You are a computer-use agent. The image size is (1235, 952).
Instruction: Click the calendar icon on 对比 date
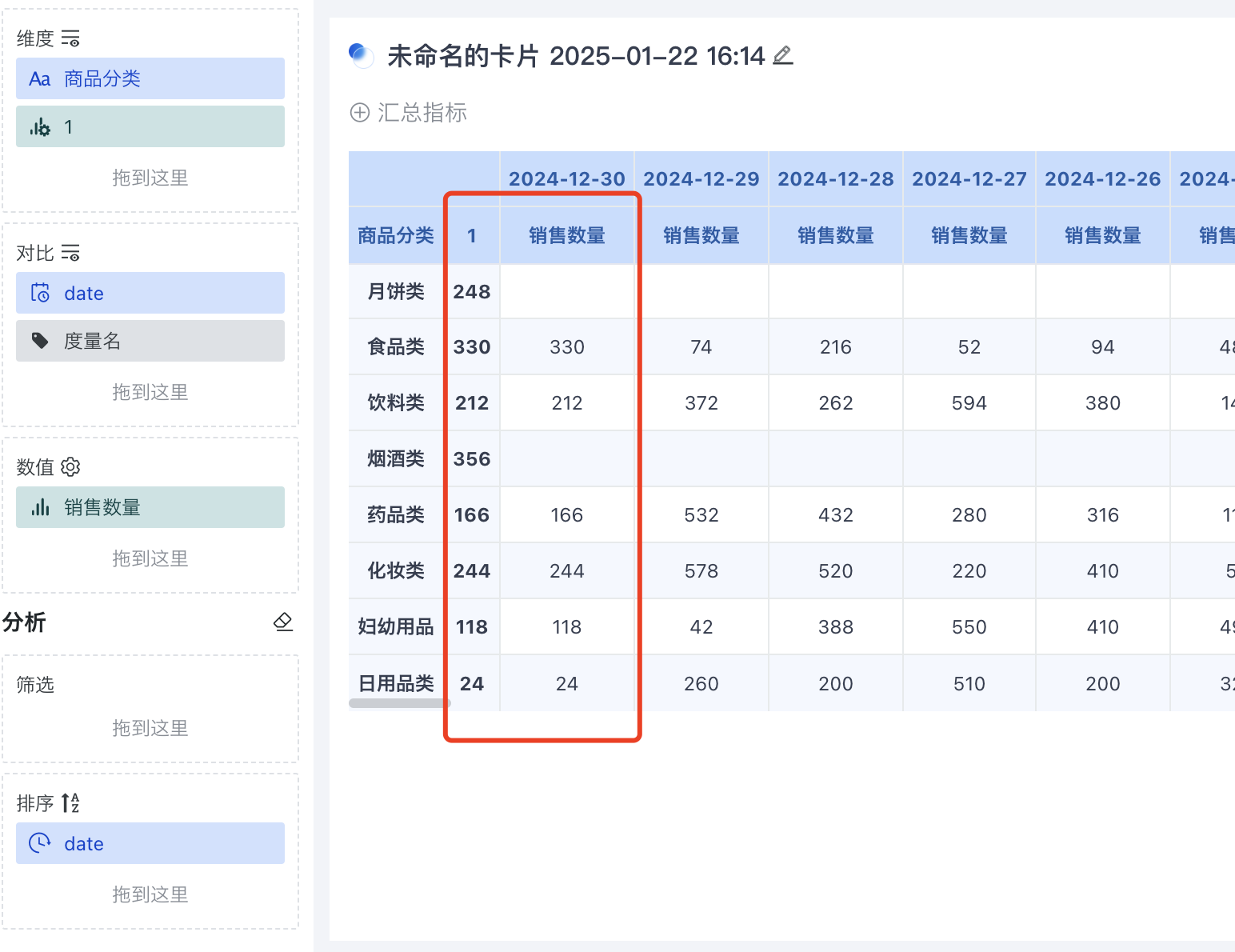click(40, 293)
